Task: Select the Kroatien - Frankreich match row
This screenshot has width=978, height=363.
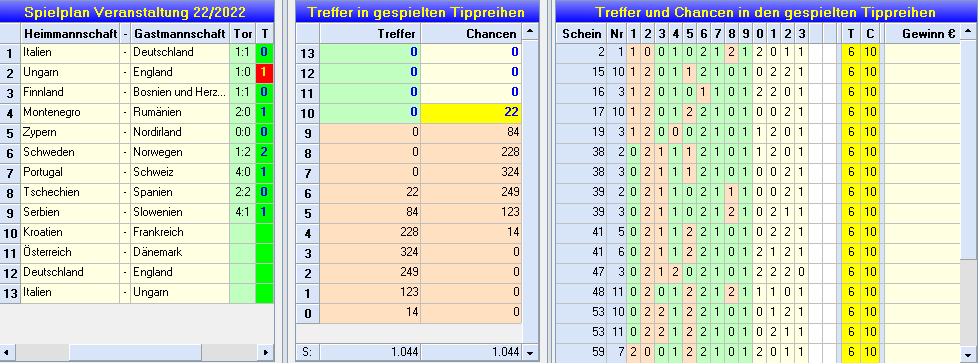Action: click(x=137, y=233)
